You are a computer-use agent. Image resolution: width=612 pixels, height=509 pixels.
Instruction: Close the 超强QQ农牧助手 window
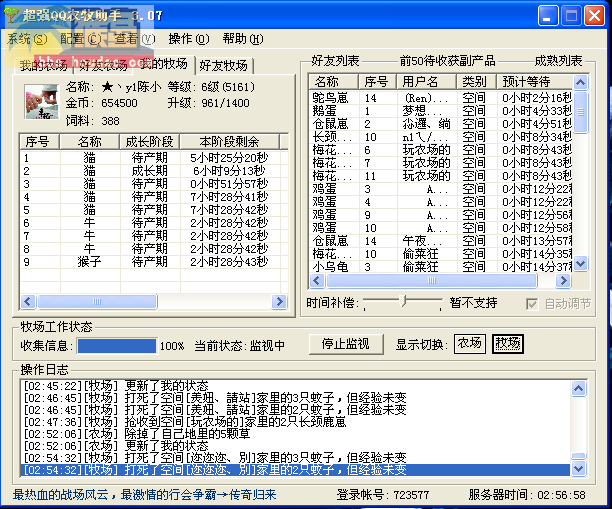point(594,16)
